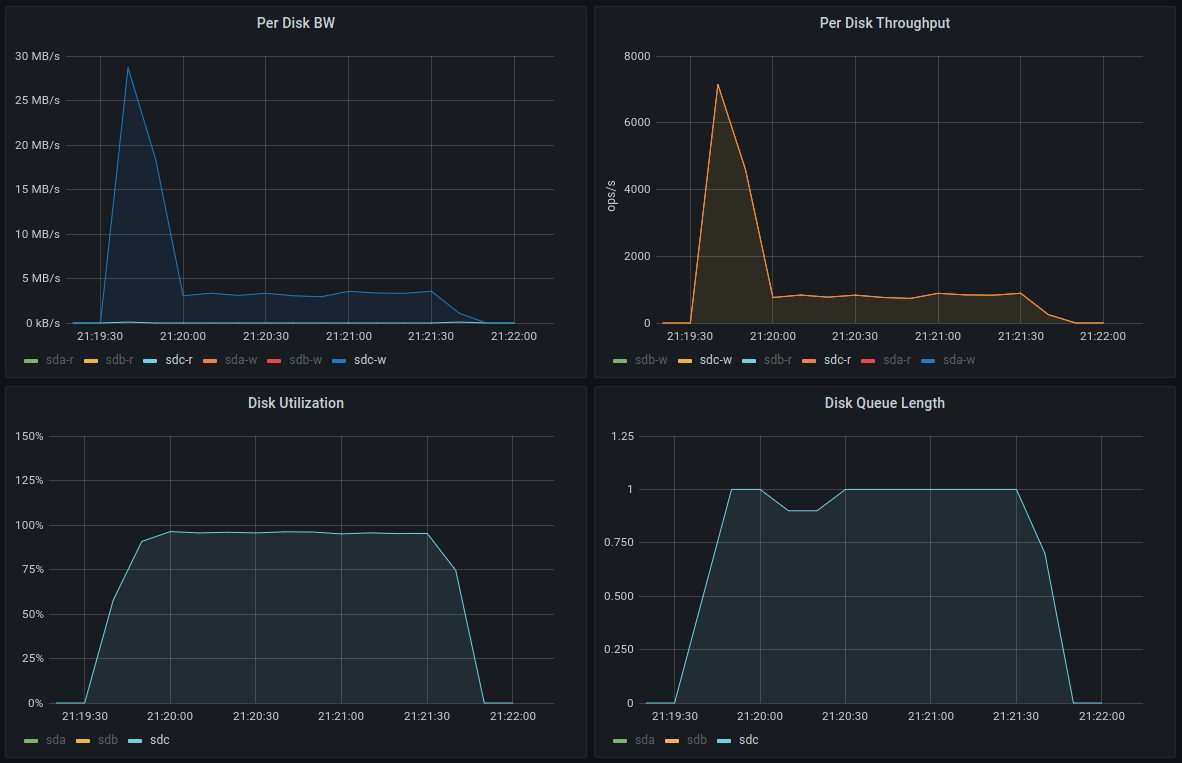Select sdc label in Disk Queue Length legend
The width and height of the screenshot is (1182, 763).
(749, 740)
